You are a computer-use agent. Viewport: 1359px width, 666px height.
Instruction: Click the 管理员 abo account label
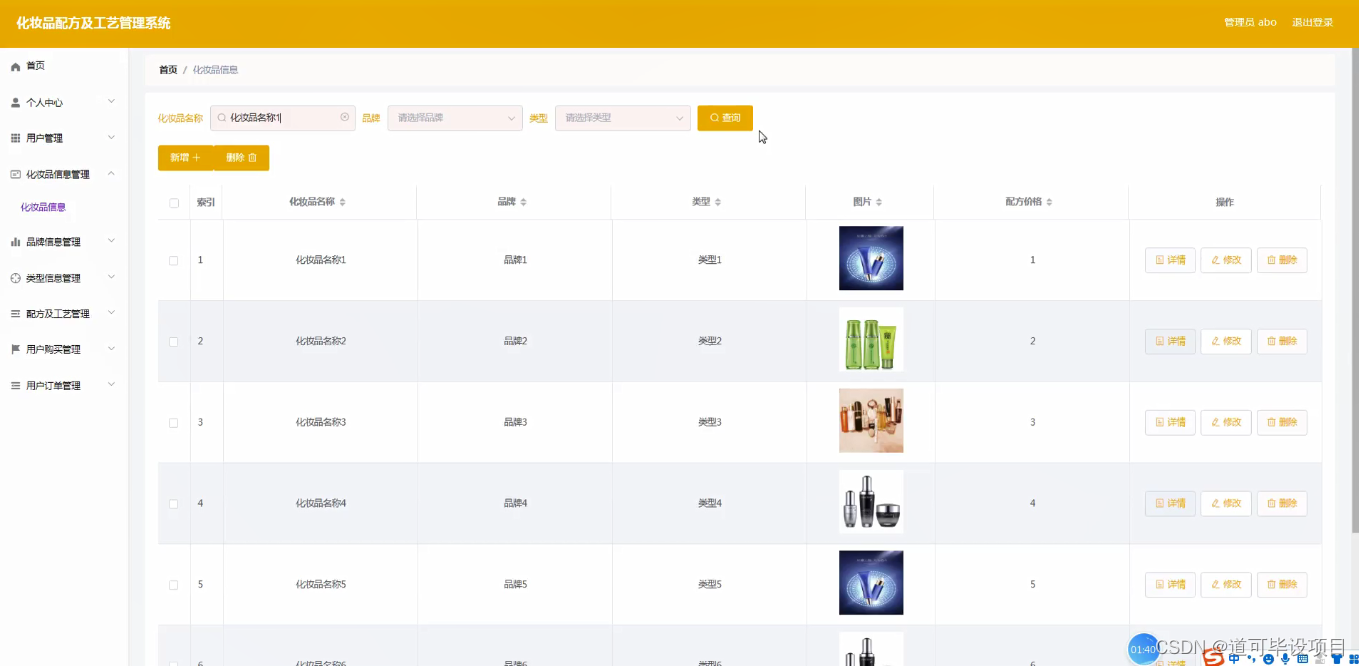[1250, 22]
